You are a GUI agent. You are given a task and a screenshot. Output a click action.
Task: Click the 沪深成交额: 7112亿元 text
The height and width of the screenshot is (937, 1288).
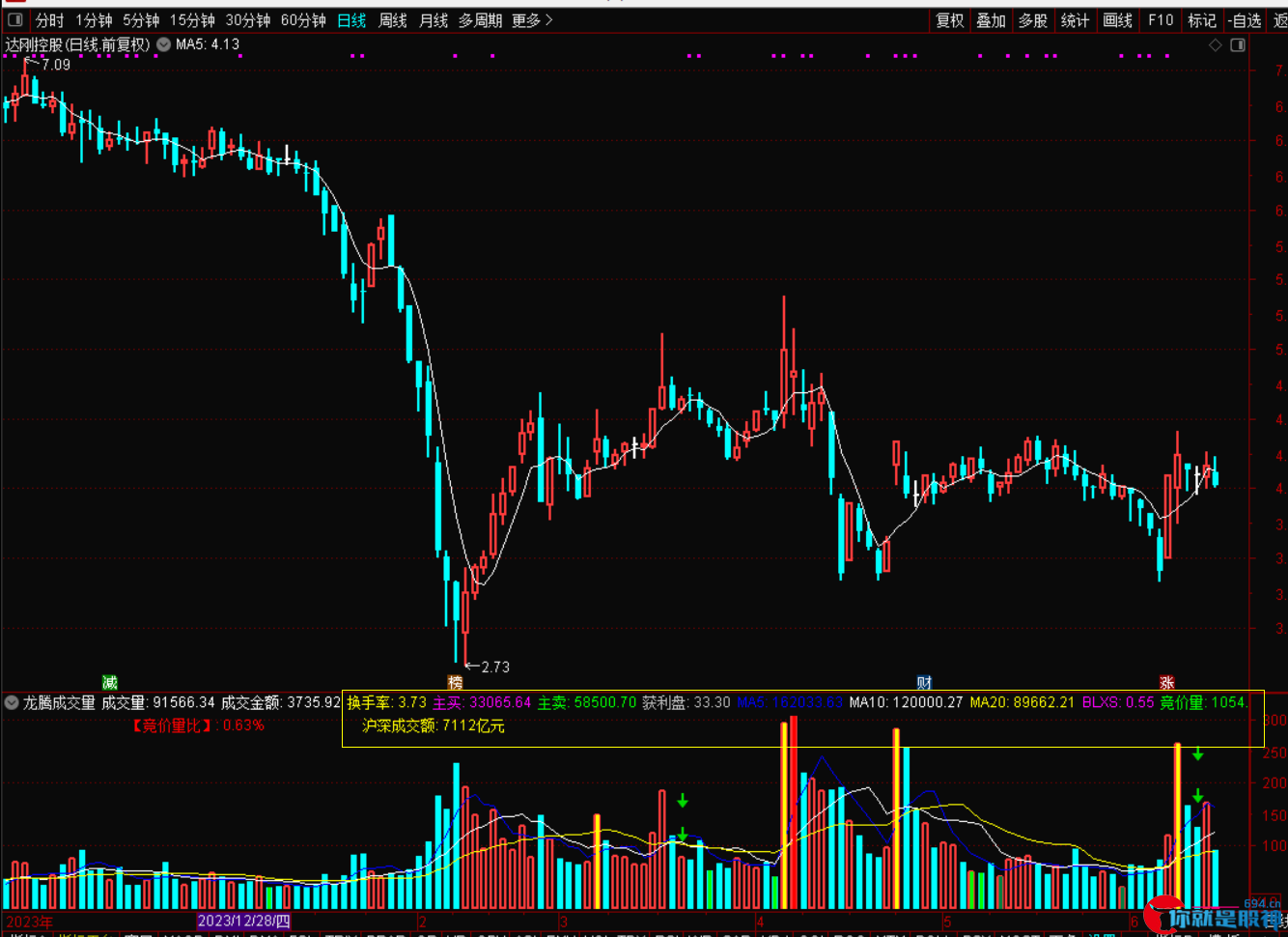click(434, 725)
